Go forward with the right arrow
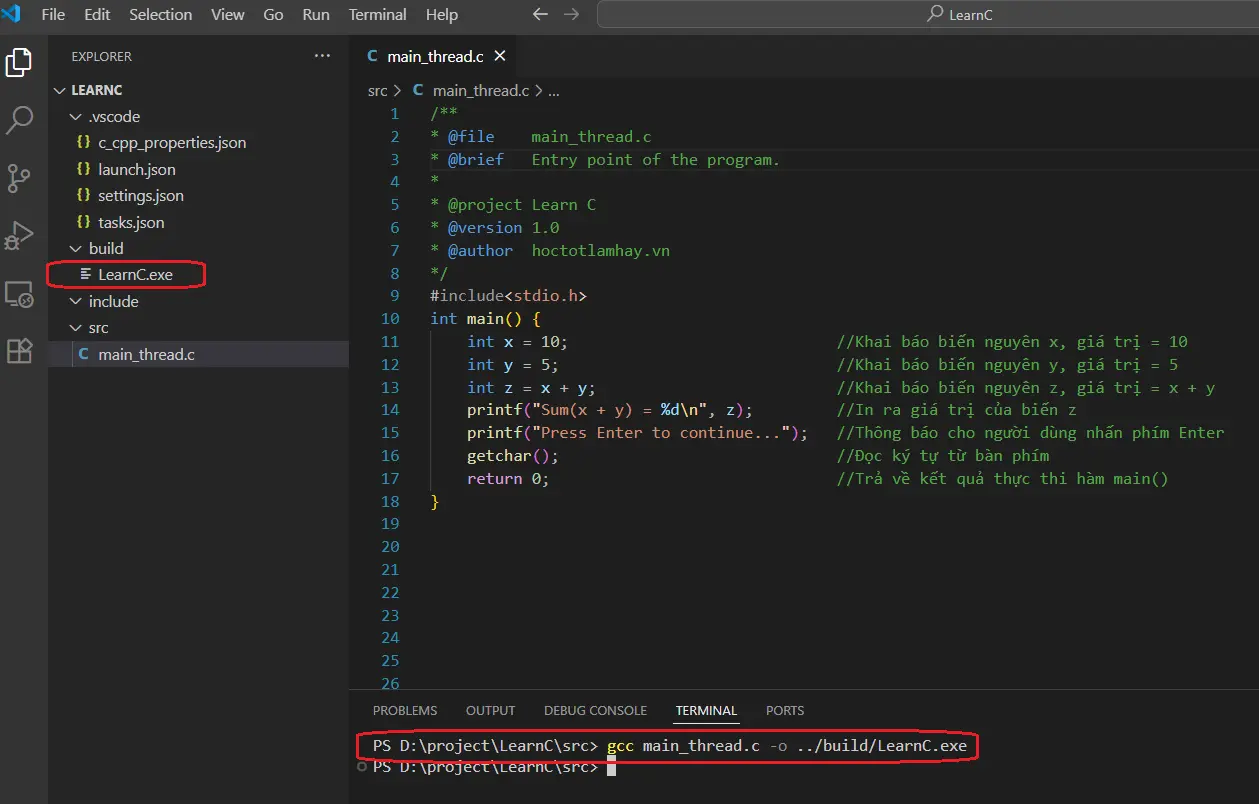 (x=571, y=14)
